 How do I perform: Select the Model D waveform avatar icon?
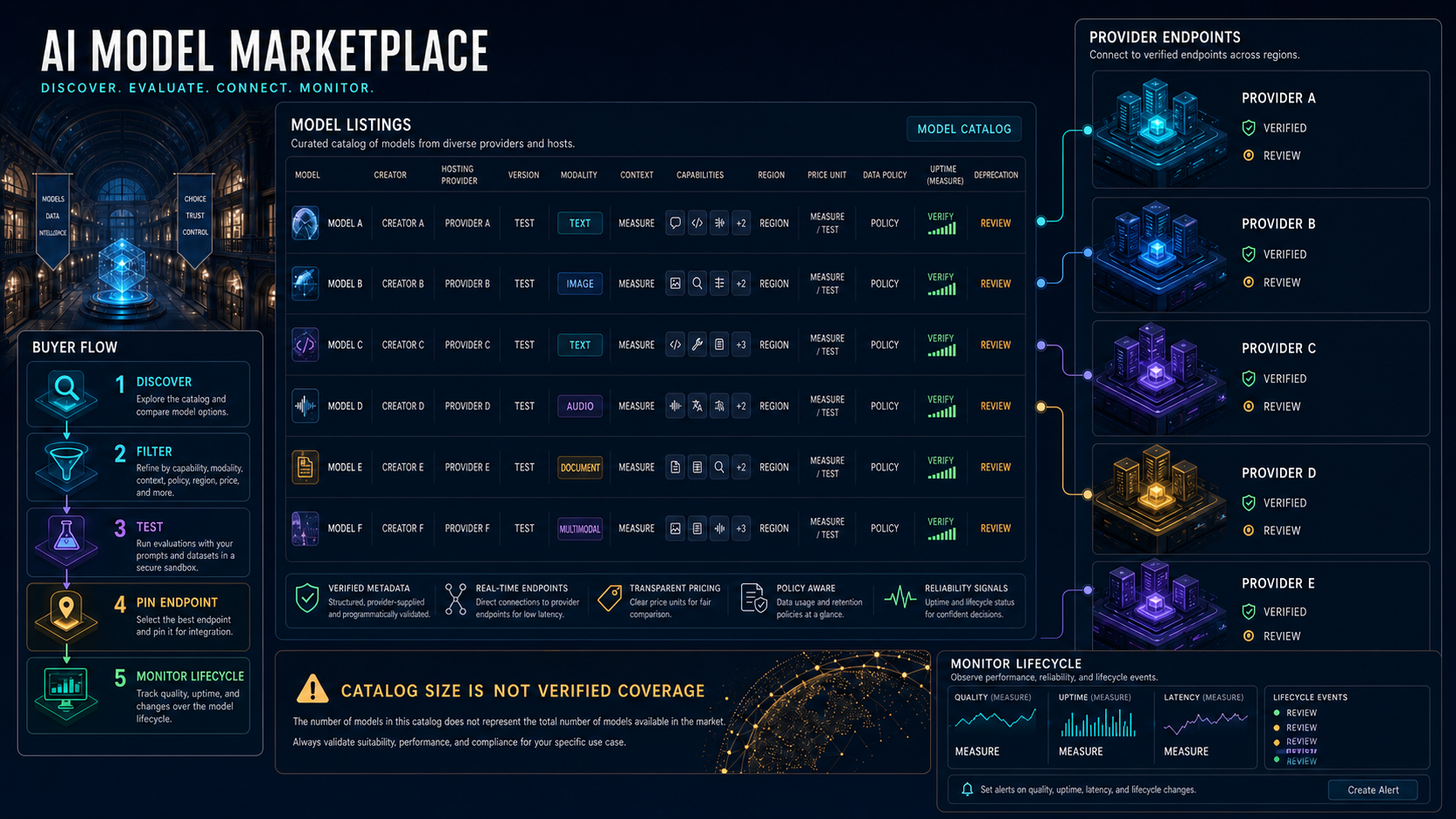pos(305,406)
